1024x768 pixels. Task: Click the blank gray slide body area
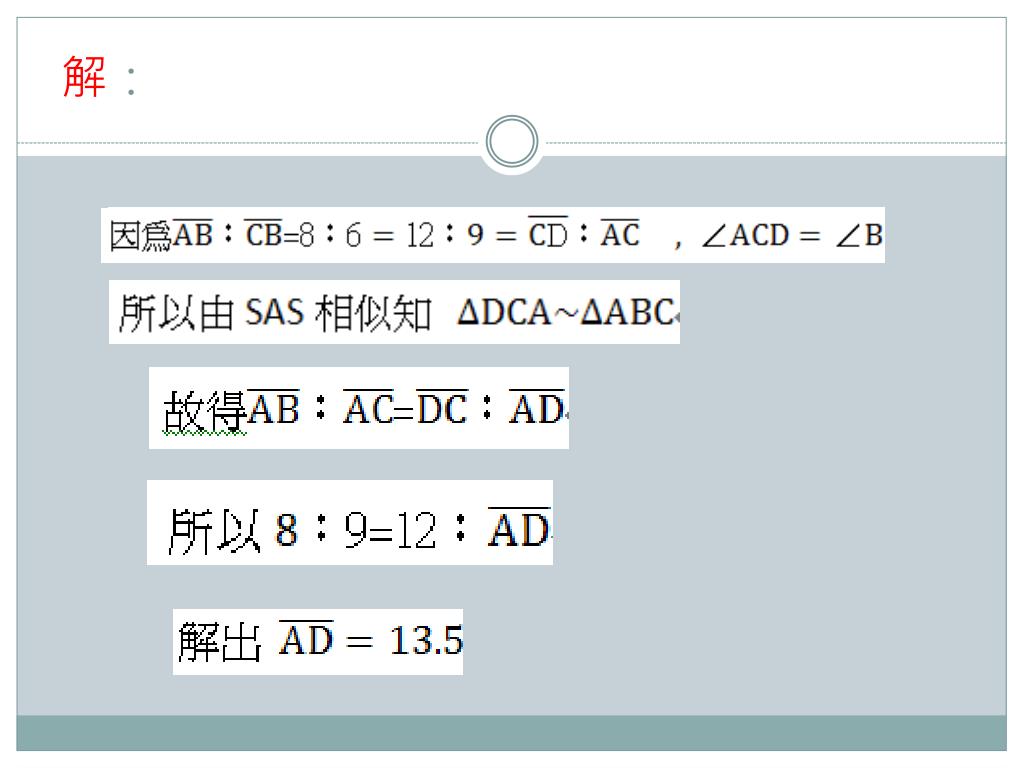tap(784, 490)
